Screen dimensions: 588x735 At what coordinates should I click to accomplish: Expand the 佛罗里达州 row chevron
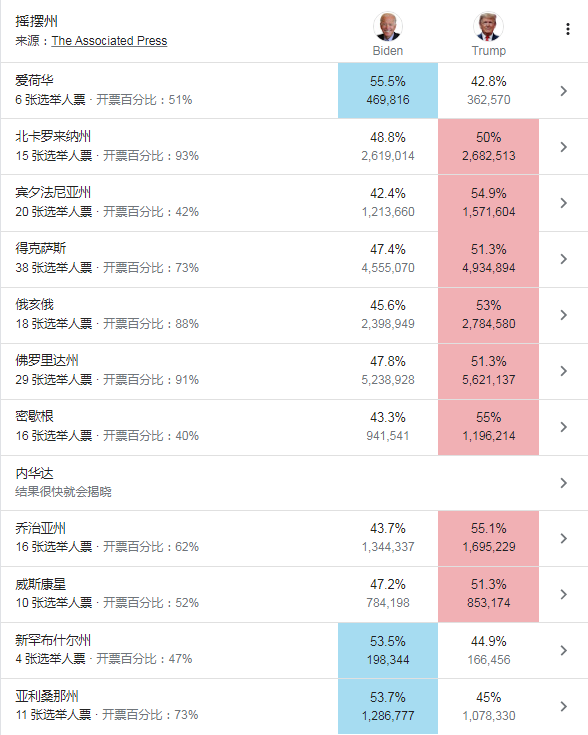[x=564, y=371]
